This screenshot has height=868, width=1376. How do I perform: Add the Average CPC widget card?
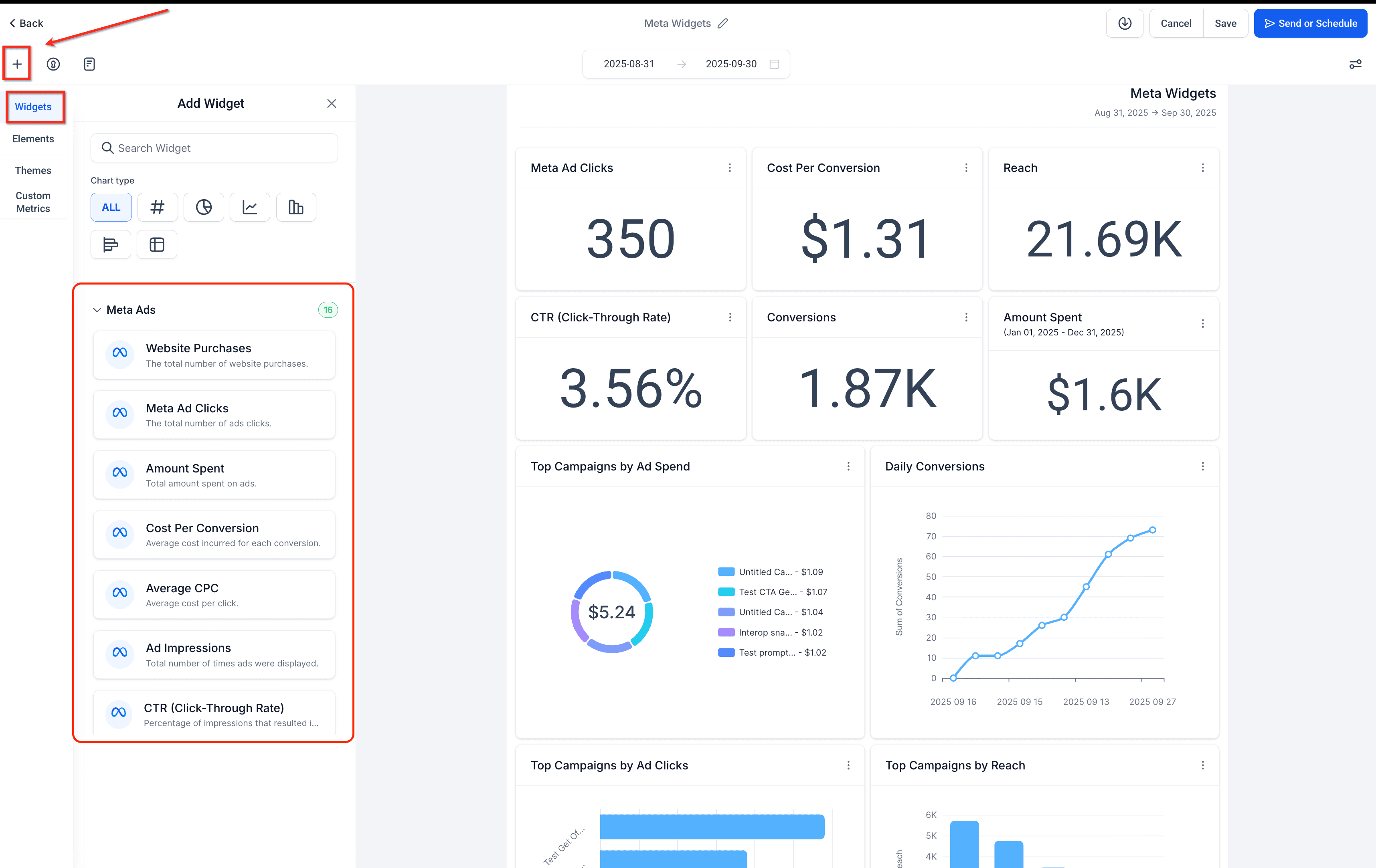pos(214,594)
